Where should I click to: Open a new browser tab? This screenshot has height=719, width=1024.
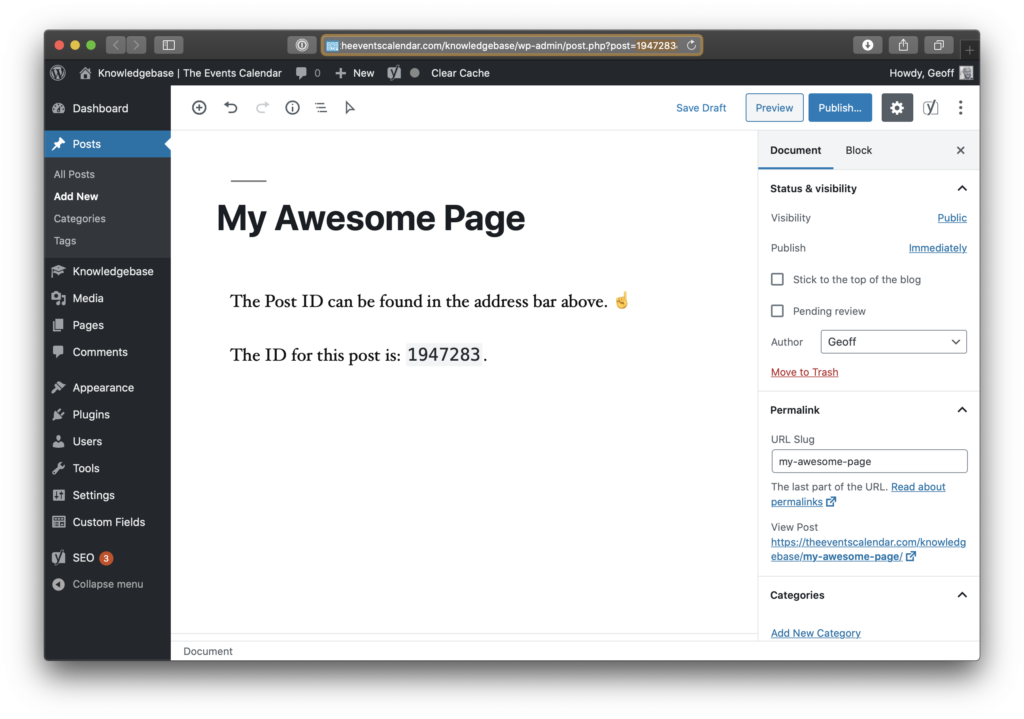click(x=969, y=50)
